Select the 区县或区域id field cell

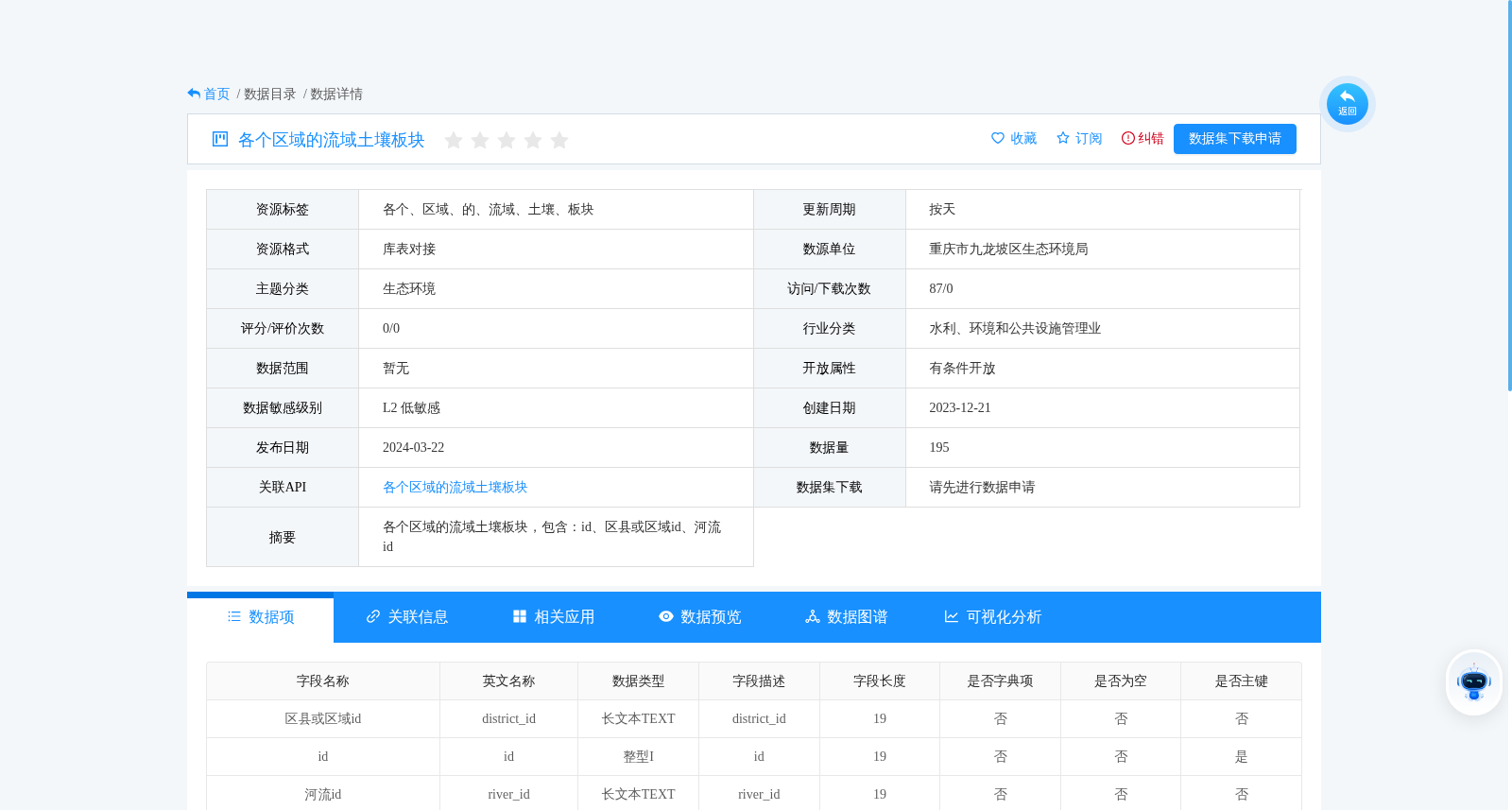pyautogui.click(x=323, y=718)
